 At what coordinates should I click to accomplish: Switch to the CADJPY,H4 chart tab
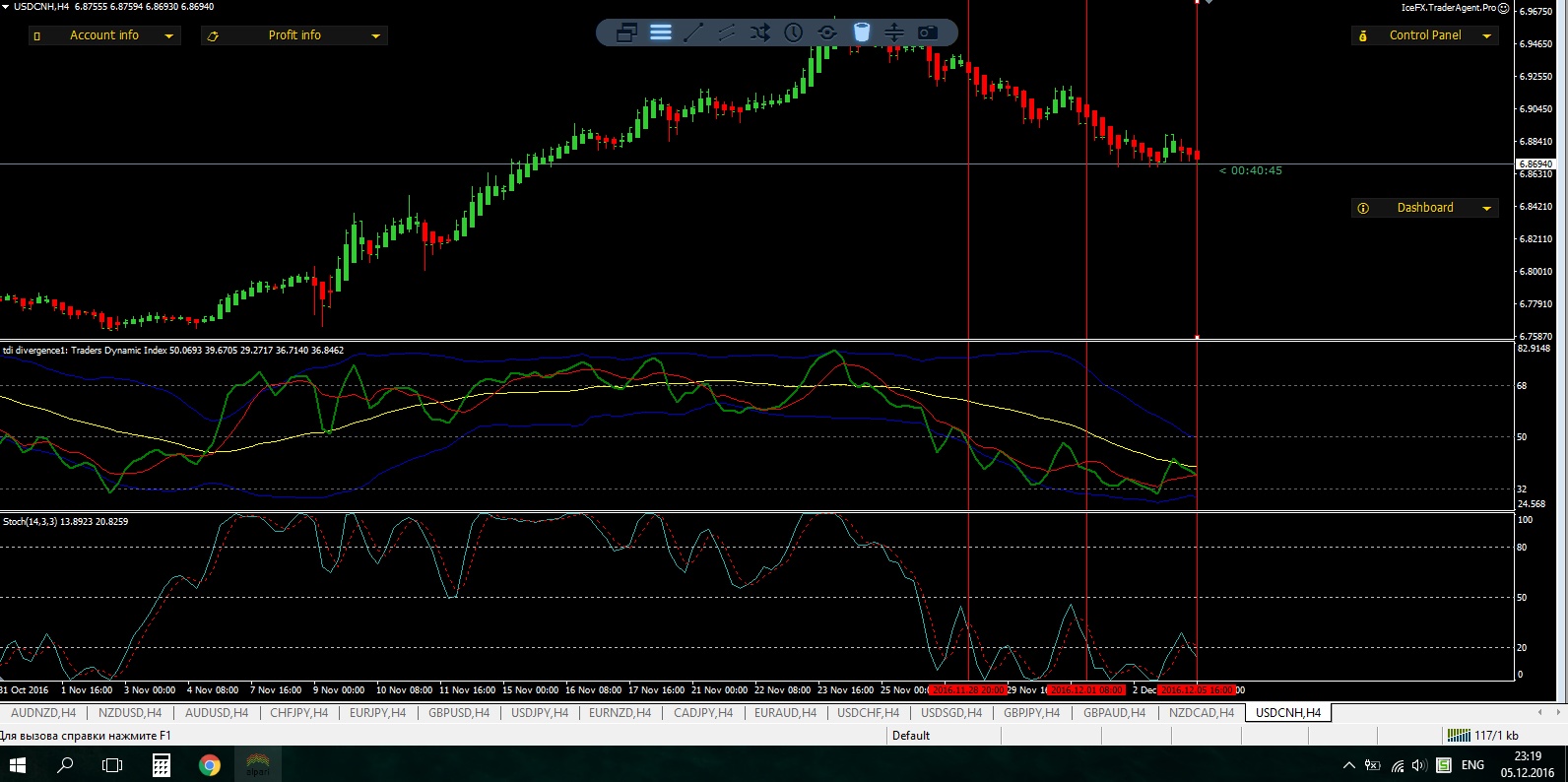(x=703, y=713)
